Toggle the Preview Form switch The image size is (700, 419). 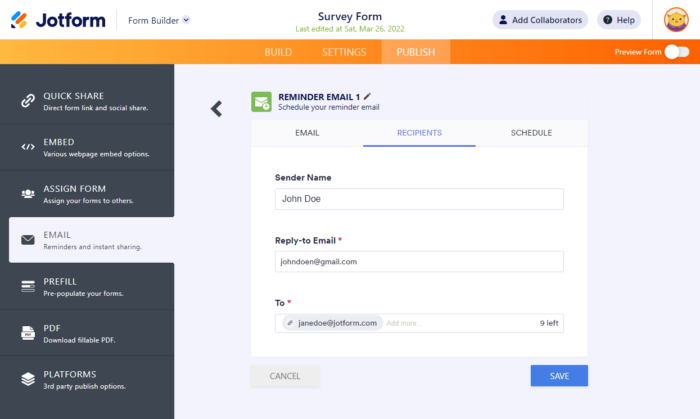point(677,52)
